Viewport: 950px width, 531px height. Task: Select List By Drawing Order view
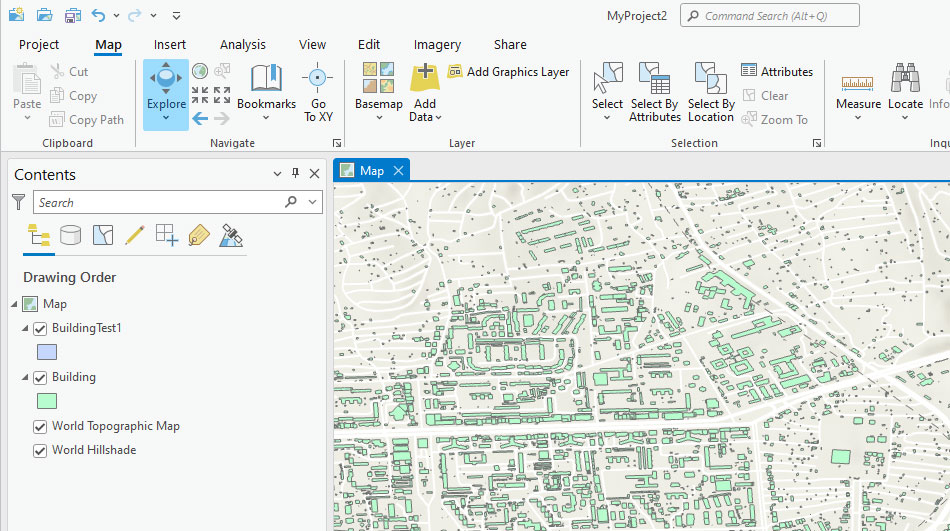tap(39, 236)
